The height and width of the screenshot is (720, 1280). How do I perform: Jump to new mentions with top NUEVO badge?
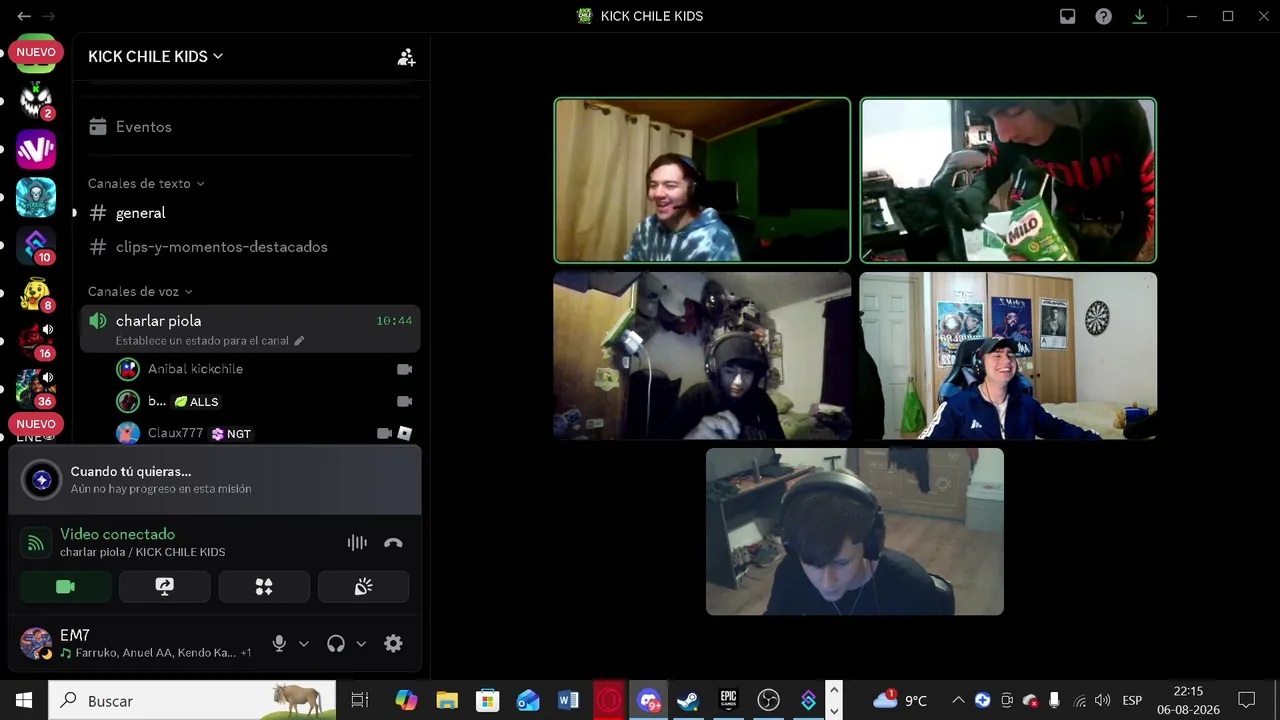point(36,52)
